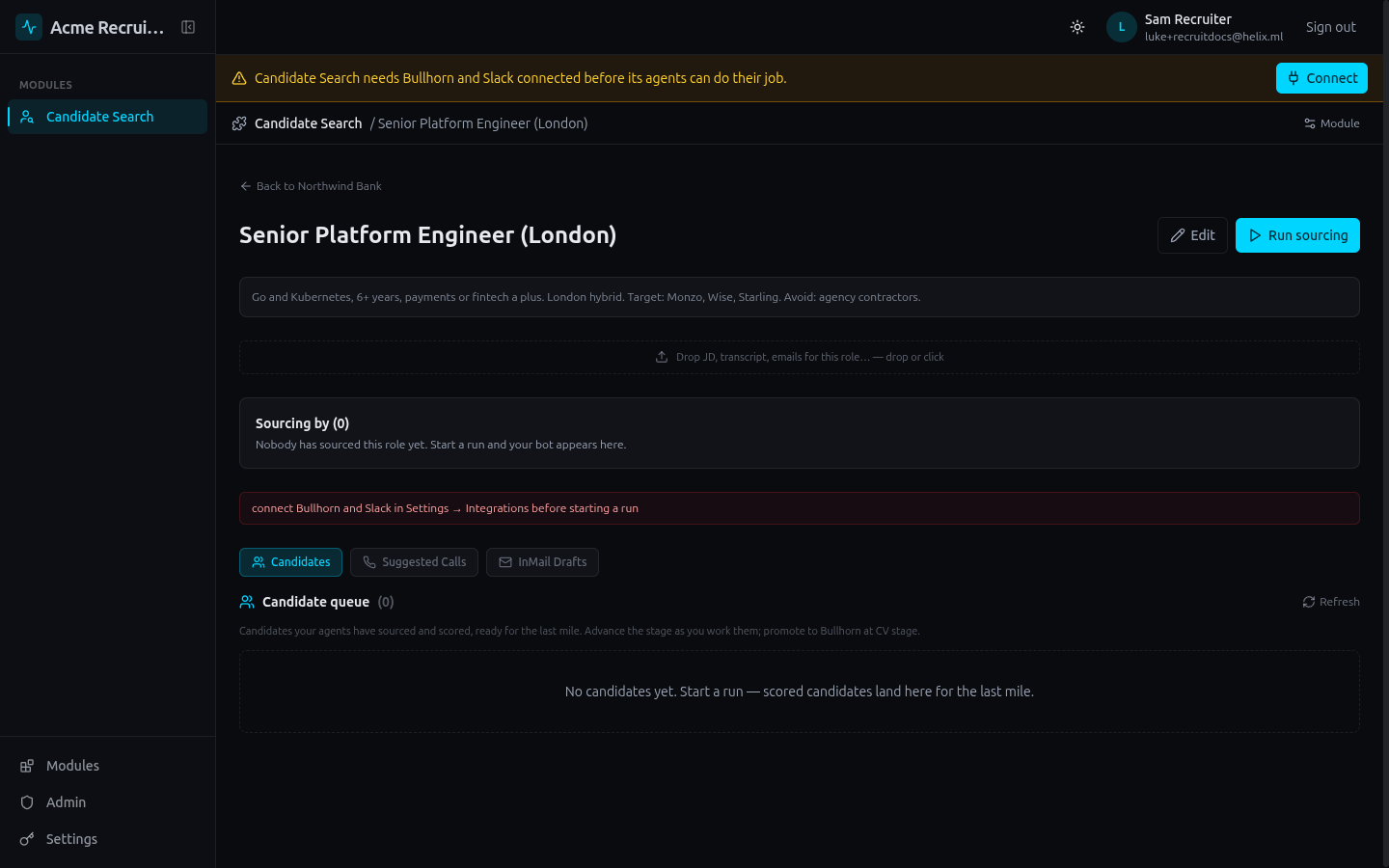Click the Senior Platform Engineer (London) heading
1389x868 pixels.
click(x=427, y=235)
